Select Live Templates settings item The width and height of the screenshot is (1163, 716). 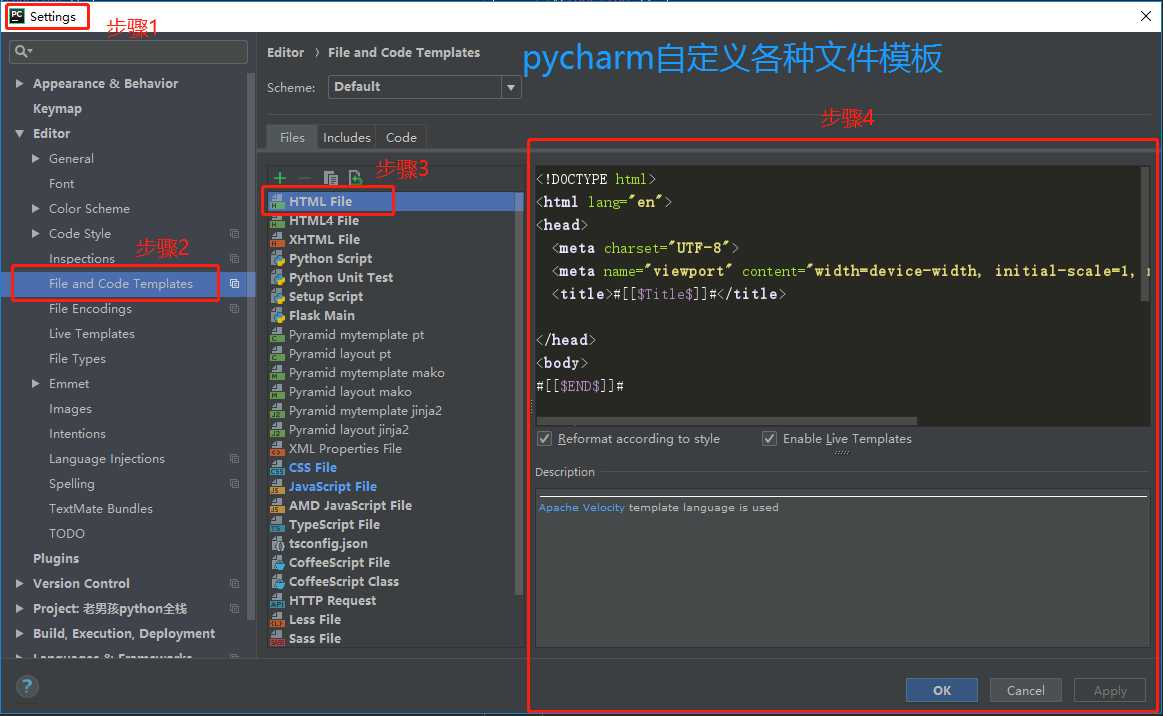[x=92, y=334]
